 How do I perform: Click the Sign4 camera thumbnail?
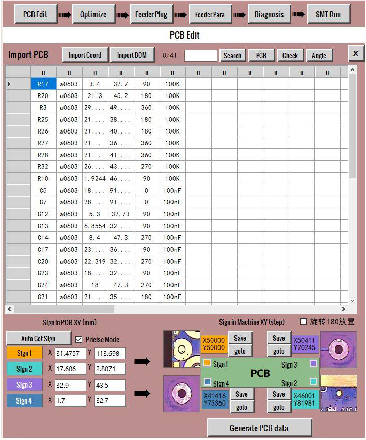click(182, 394)
